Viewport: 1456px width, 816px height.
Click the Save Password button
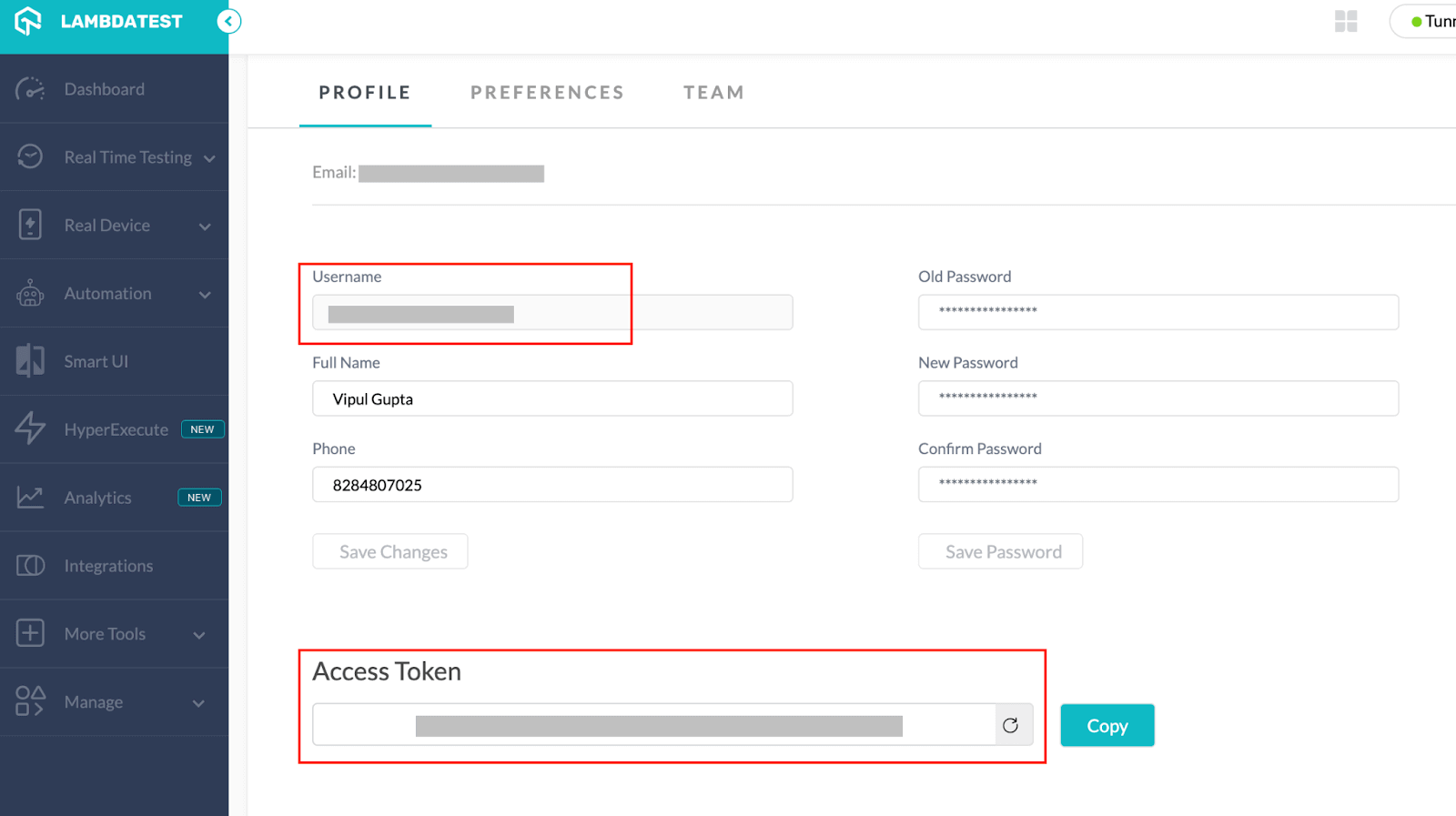click(x=1000, y=551)
